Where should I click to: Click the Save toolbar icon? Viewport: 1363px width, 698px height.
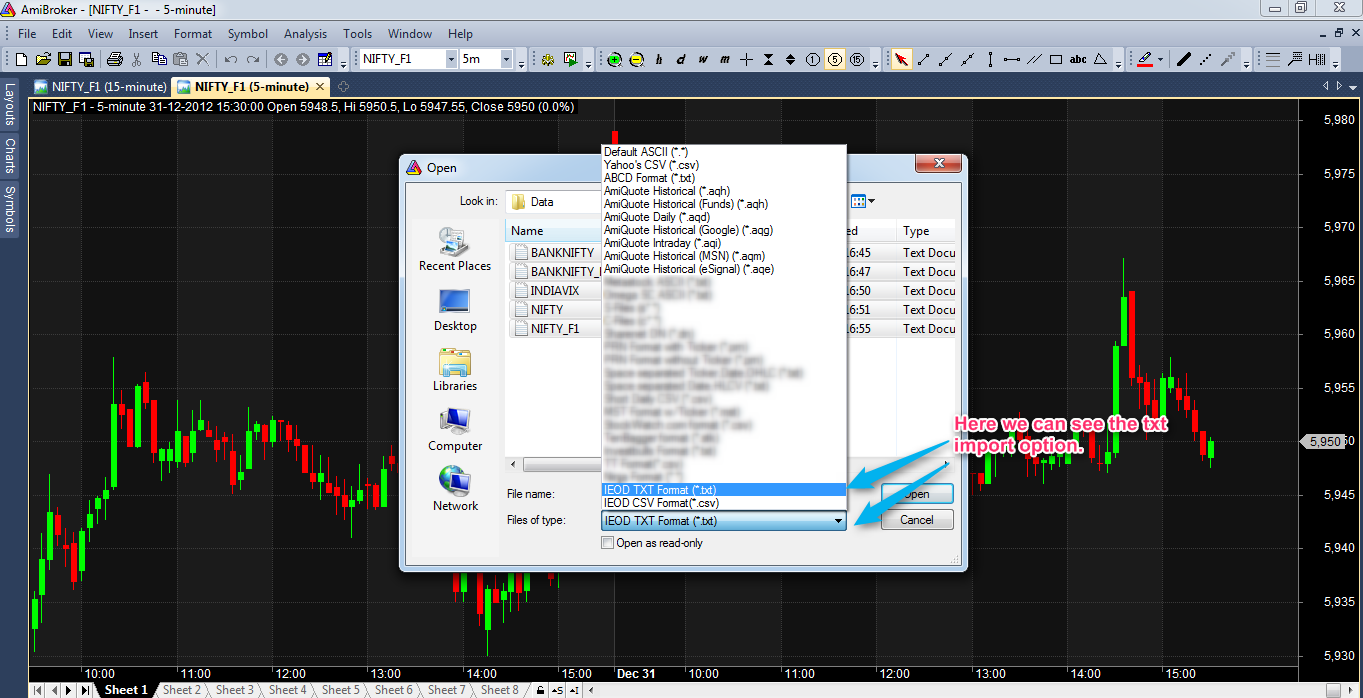[65, 59]
